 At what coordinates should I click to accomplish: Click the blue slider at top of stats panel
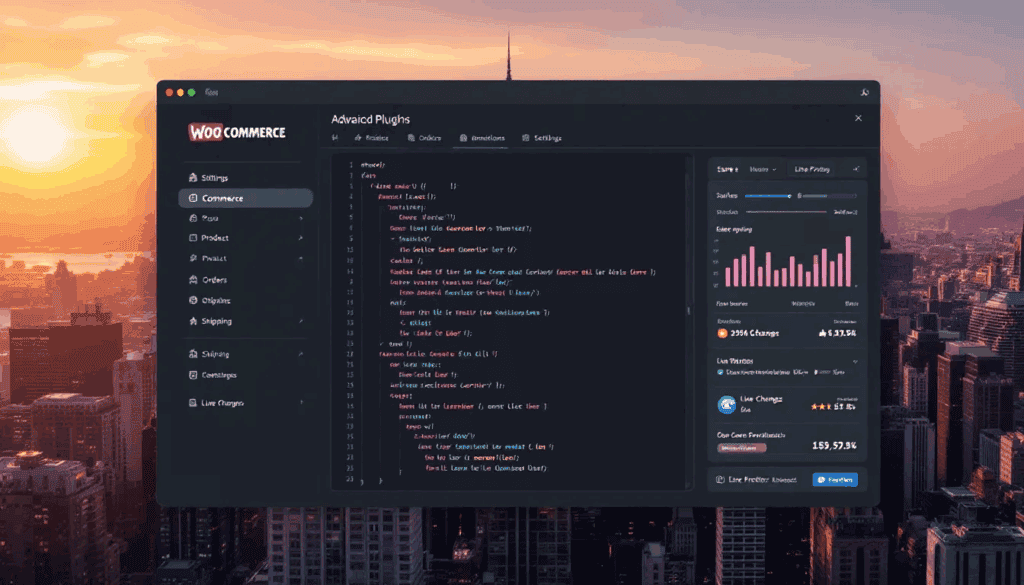(x=767, y=196)
